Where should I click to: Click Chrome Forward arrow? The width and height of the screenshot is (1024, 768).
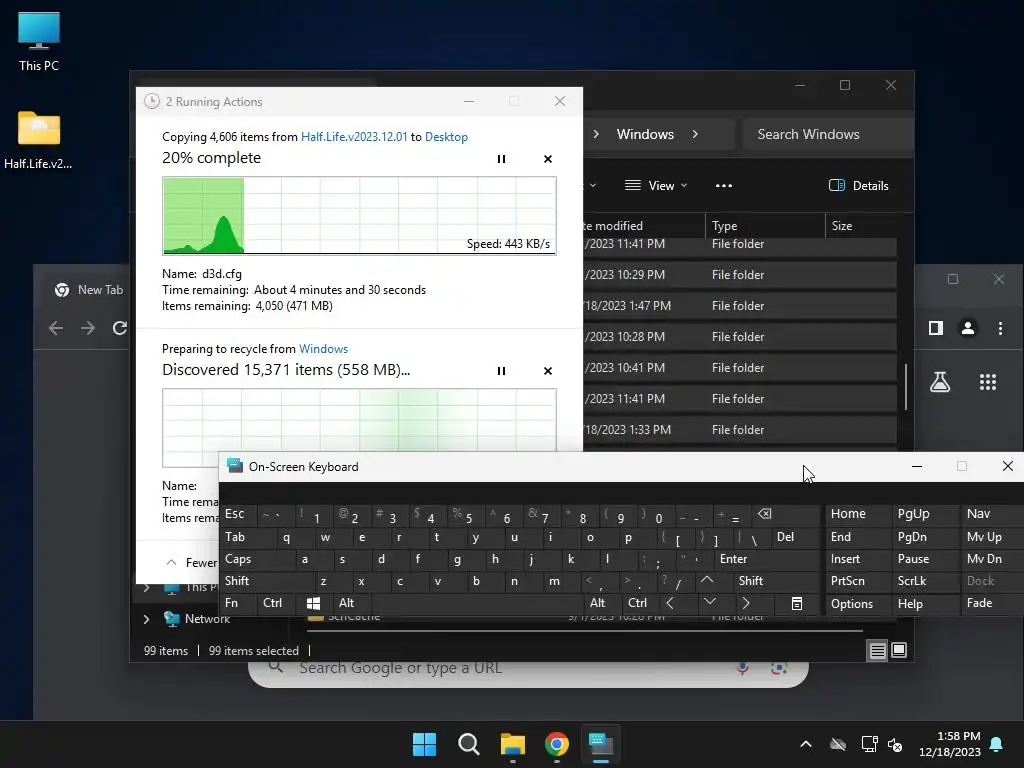click(88, 328)
